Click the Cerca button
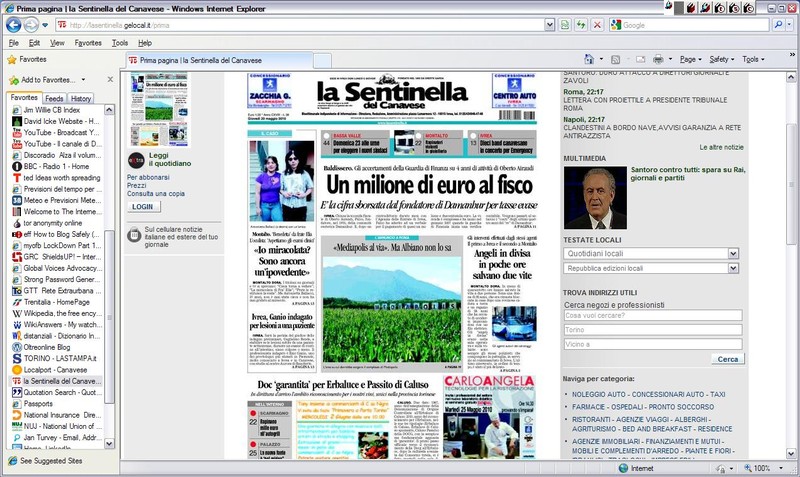This screenshot has height=477, width=800. pos(728,359)
